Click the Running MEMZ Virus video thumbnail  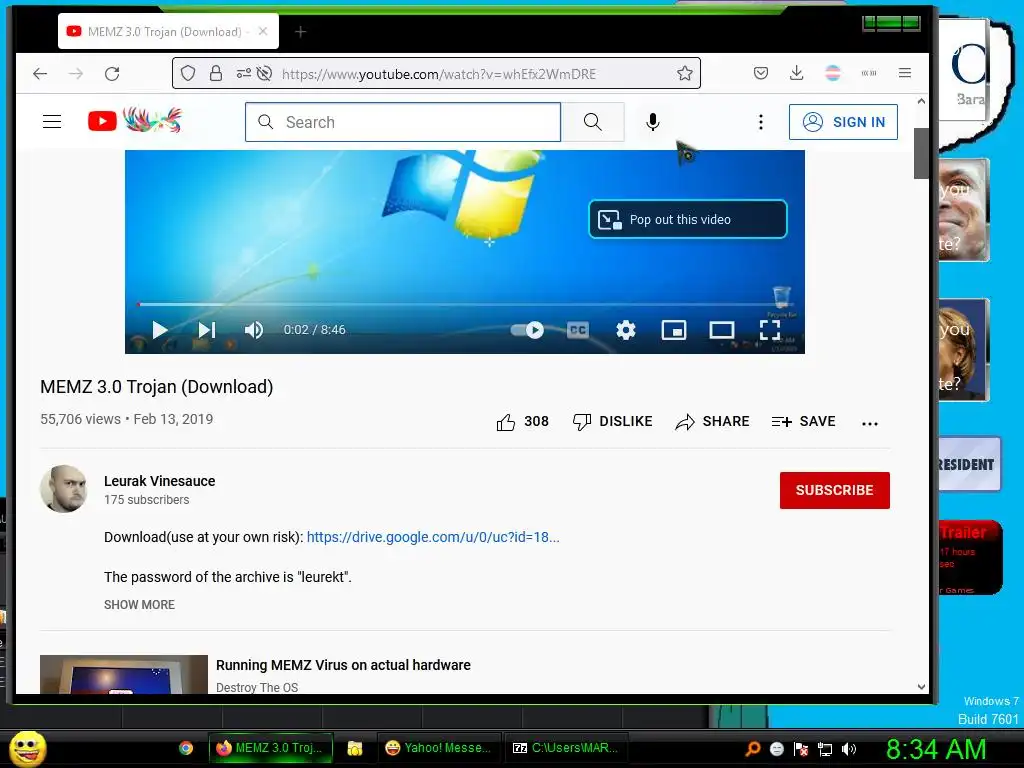(x=124, y=675)
